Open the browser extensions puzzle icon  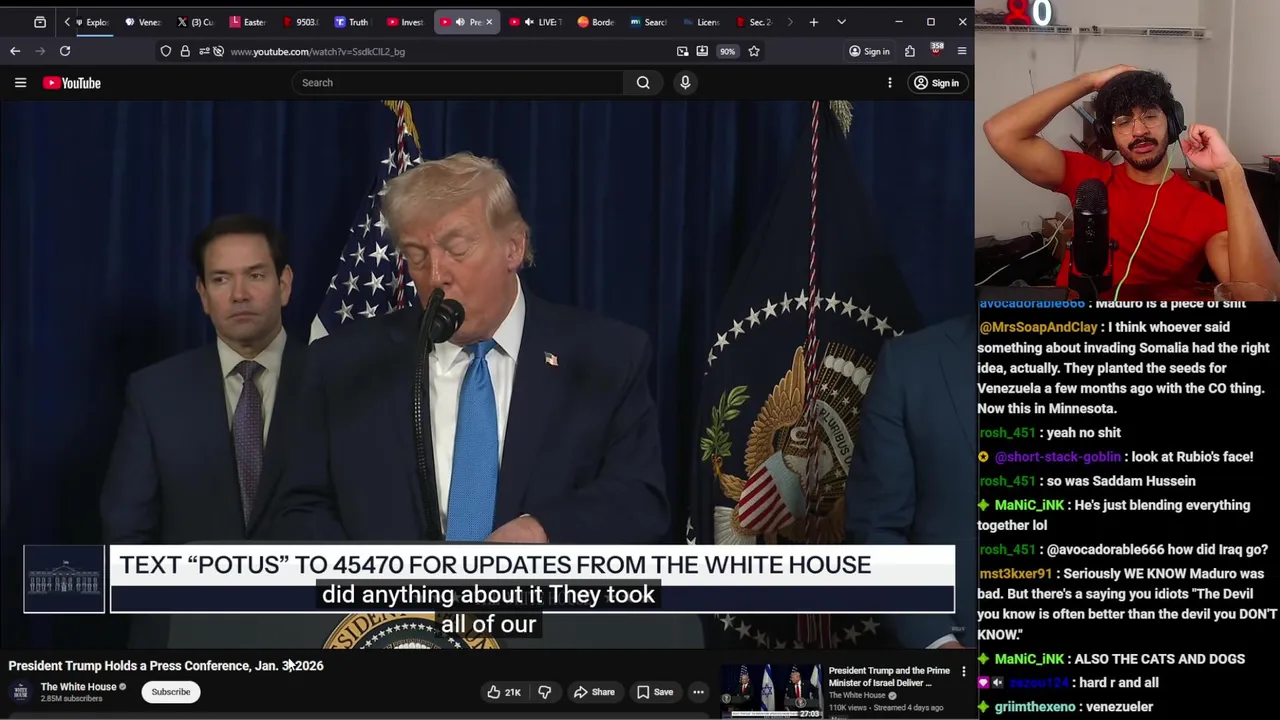pyautogui.click(x=910, y=51)
